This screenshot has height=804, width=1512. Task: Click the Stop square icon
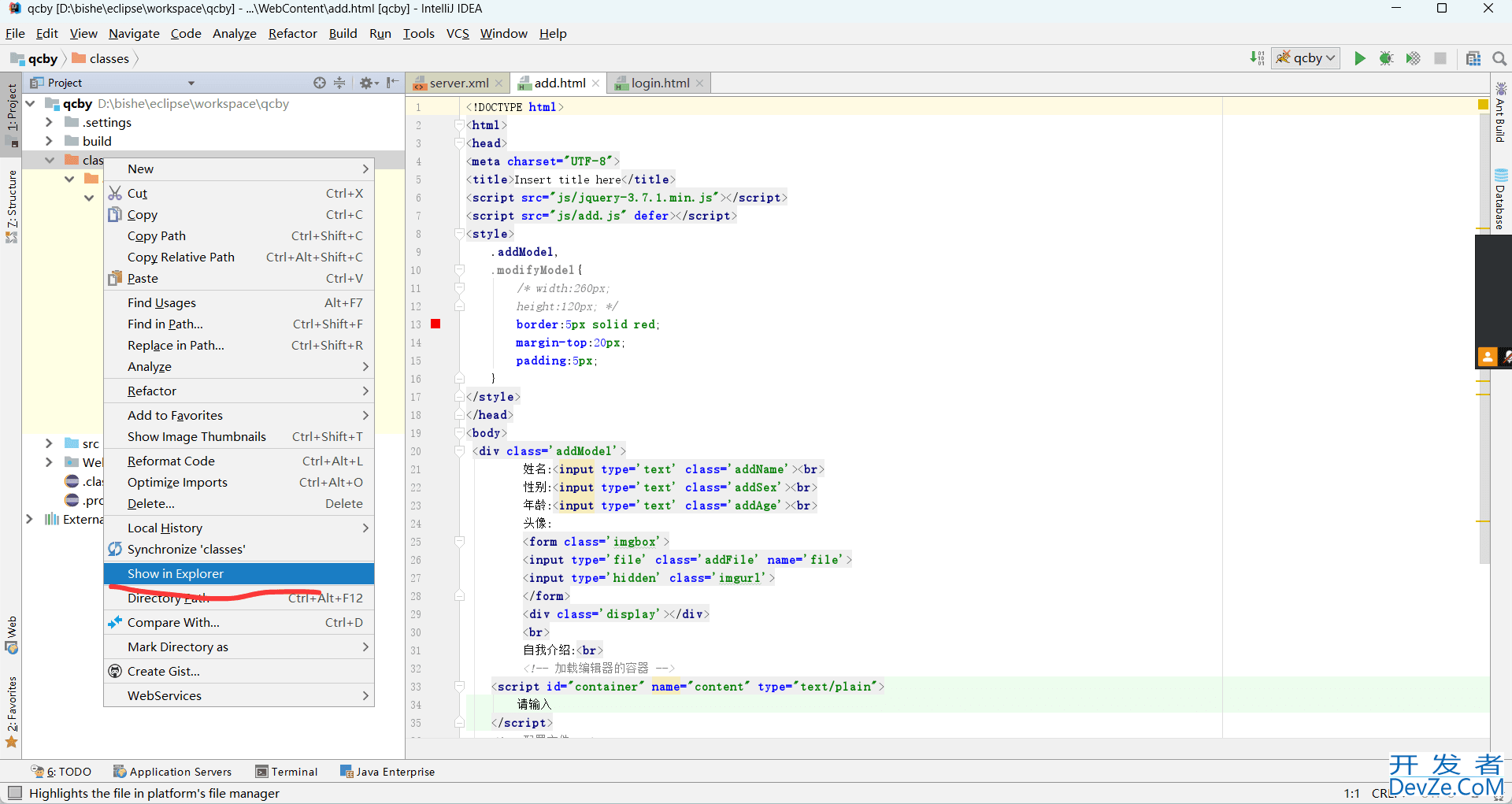(1440, 58)
